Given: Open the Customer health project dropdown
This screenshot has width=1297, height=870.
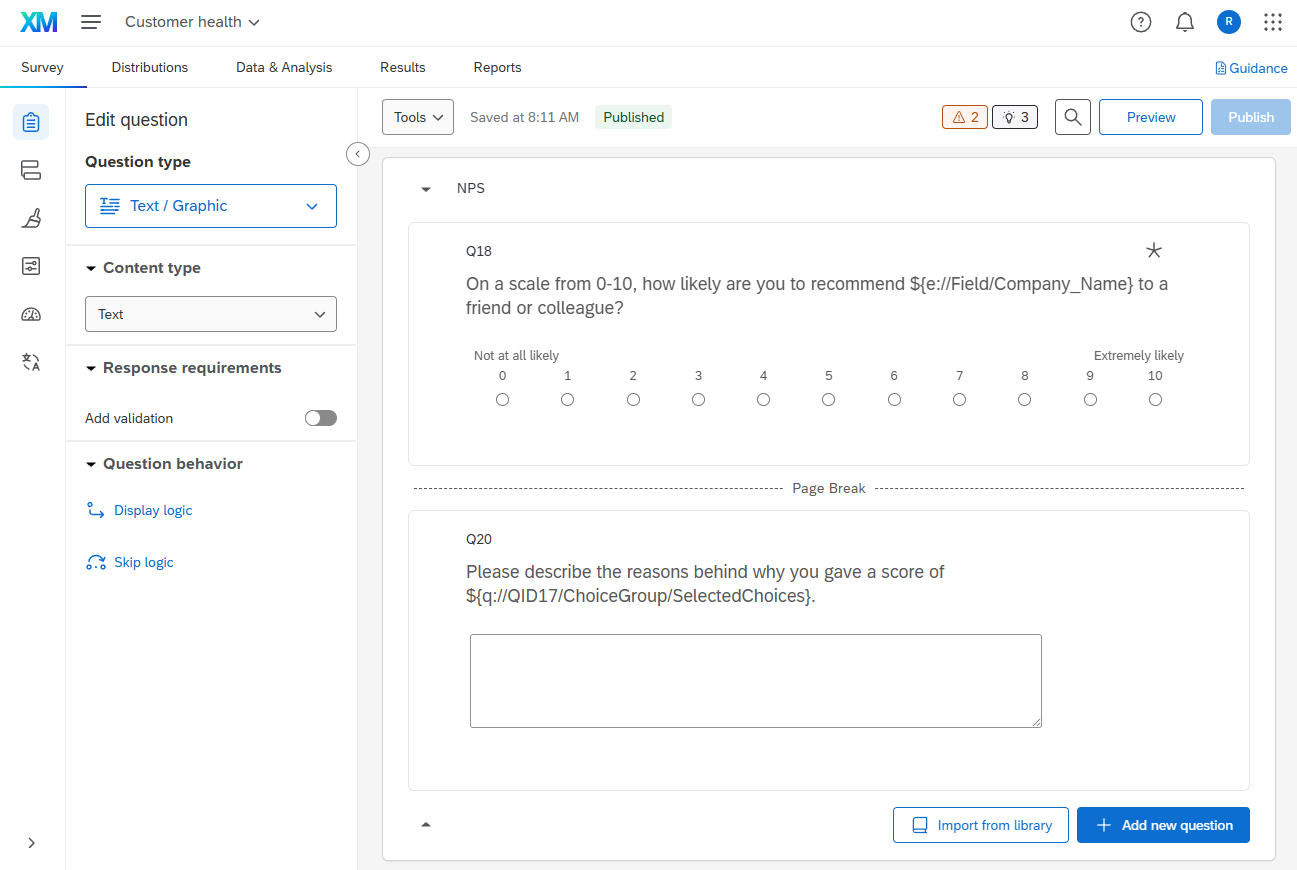Looking at the screenshot, I should [192, 22].
